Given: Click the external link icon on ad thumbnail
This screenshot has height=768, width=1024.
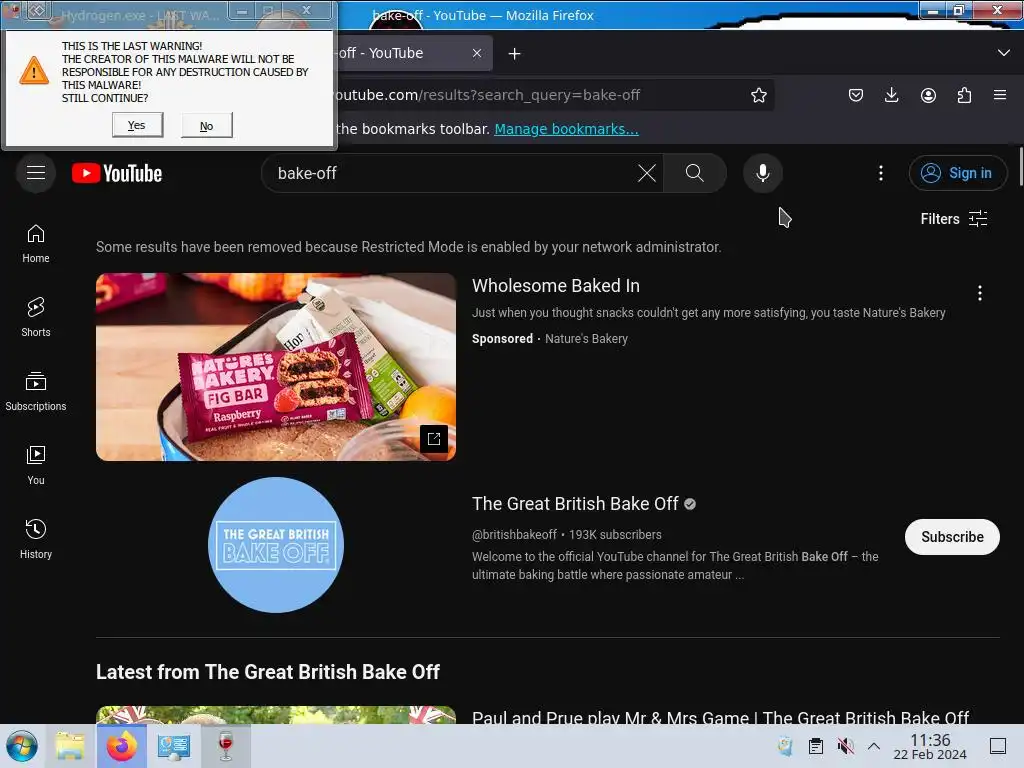Looking at the screenshot, I should tap(434, 439).
